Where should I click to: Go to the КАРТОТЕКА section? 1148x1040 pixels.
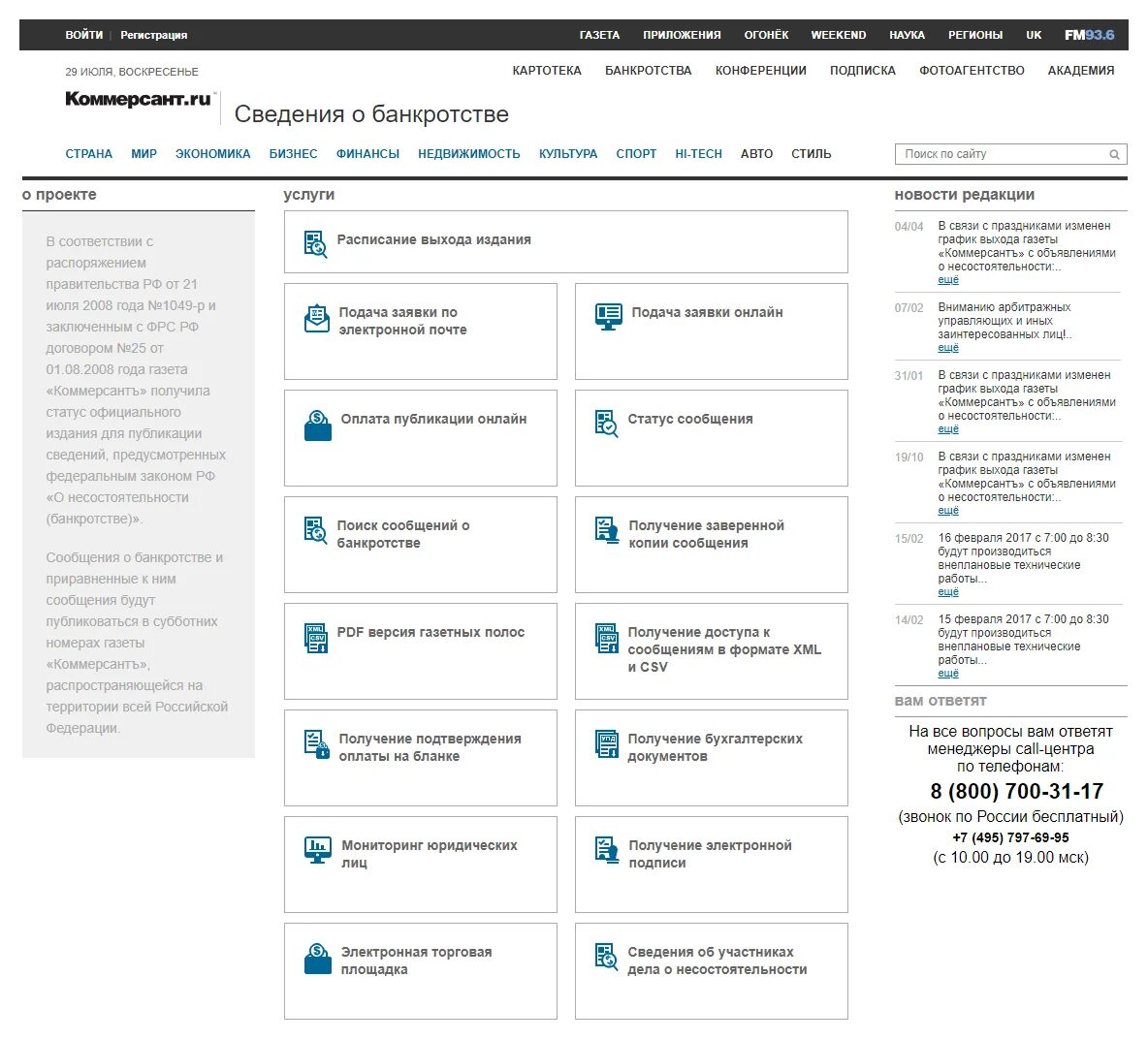[547, 70]
